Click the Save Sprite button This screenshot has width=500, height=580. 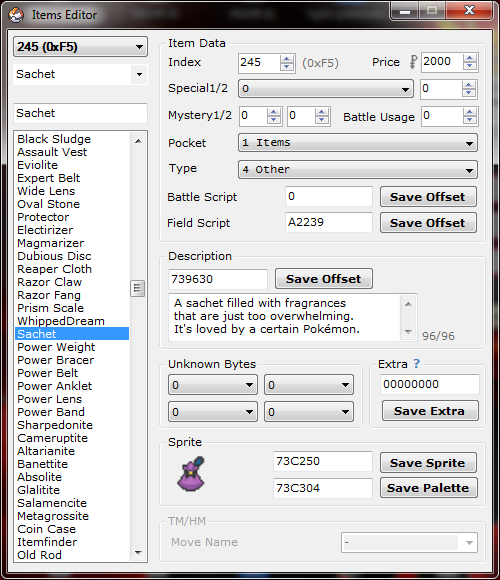(428, 463)
